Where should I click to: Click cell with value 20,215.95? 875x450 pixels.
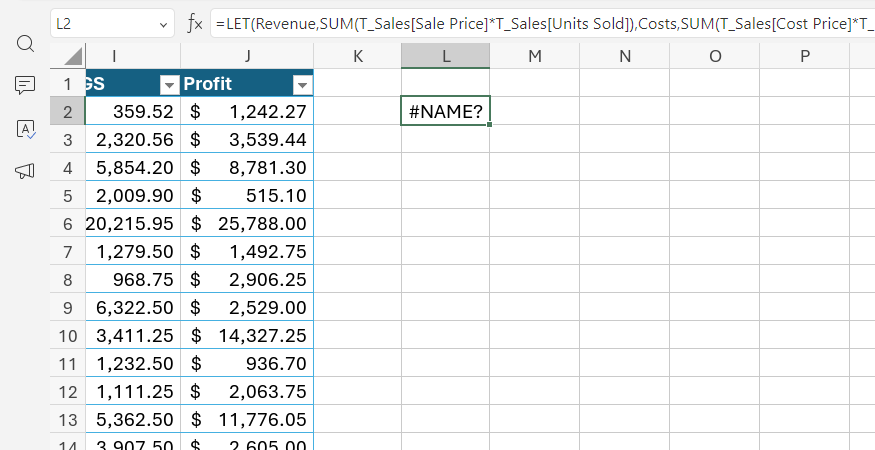[x=133, y=223]
